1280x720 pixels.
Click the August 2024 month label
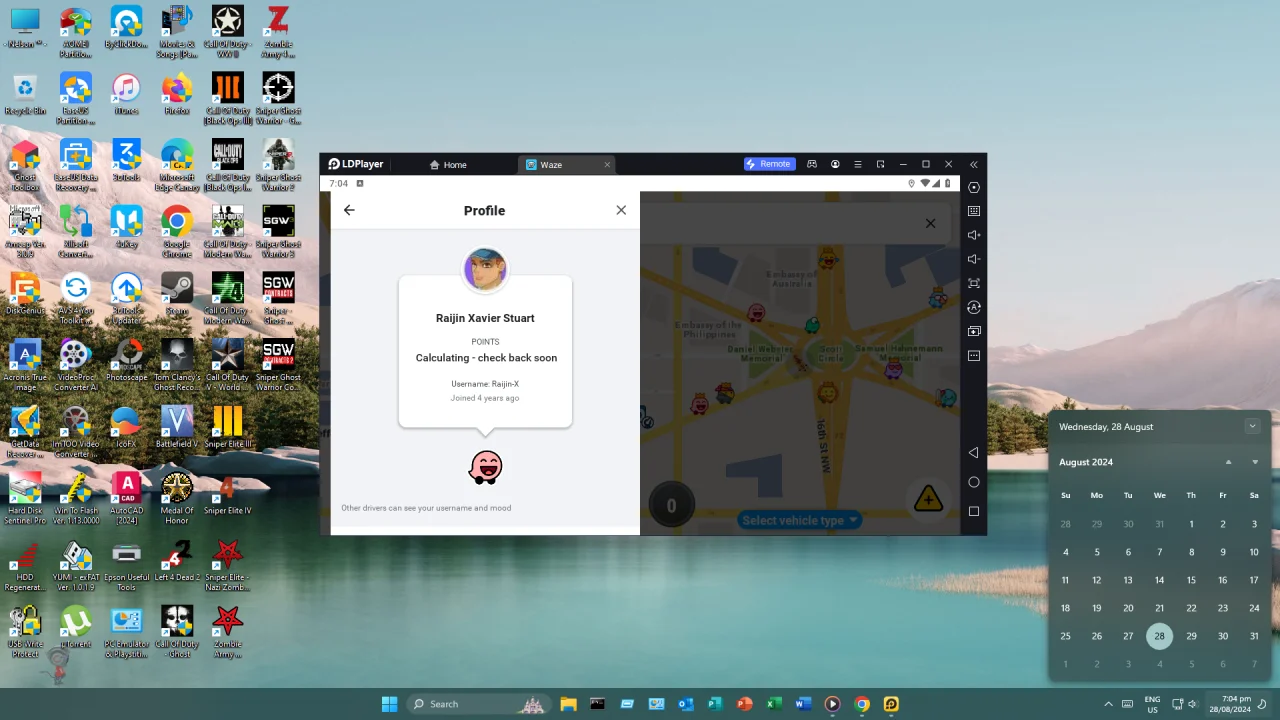[1086, 462]
